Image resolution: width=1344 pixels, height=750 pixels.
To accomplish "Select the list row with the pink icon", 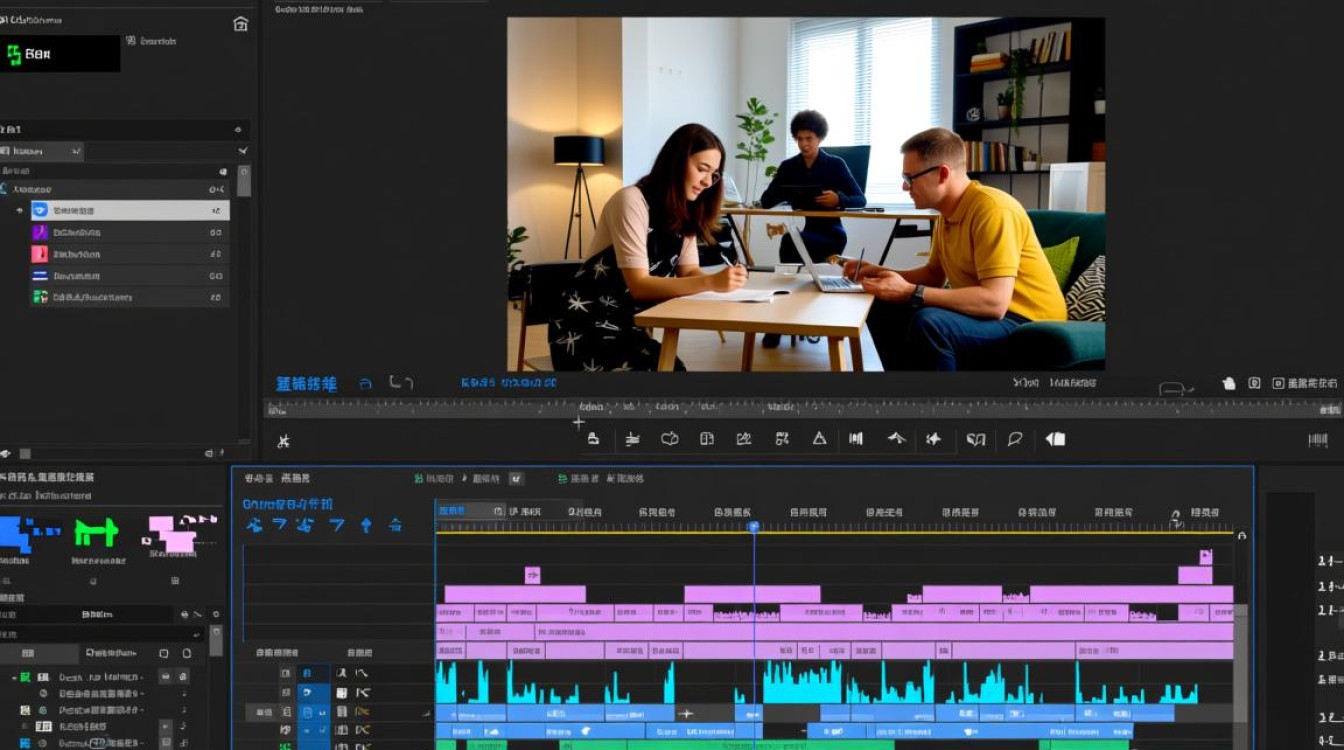I will (129, 254).
